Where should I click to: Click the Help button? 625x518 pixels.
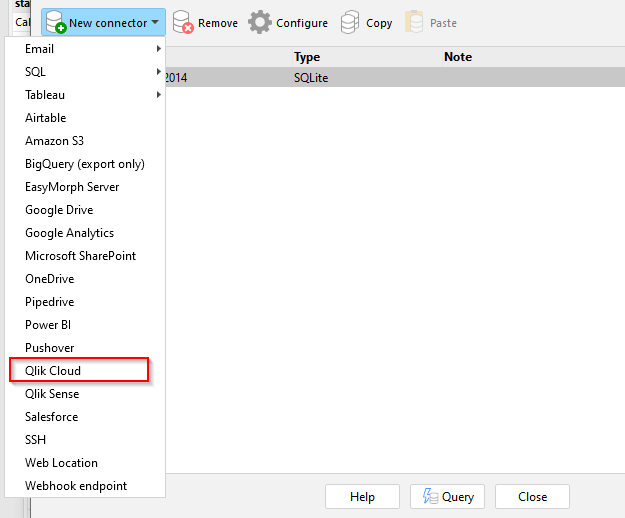click(362, 496)
